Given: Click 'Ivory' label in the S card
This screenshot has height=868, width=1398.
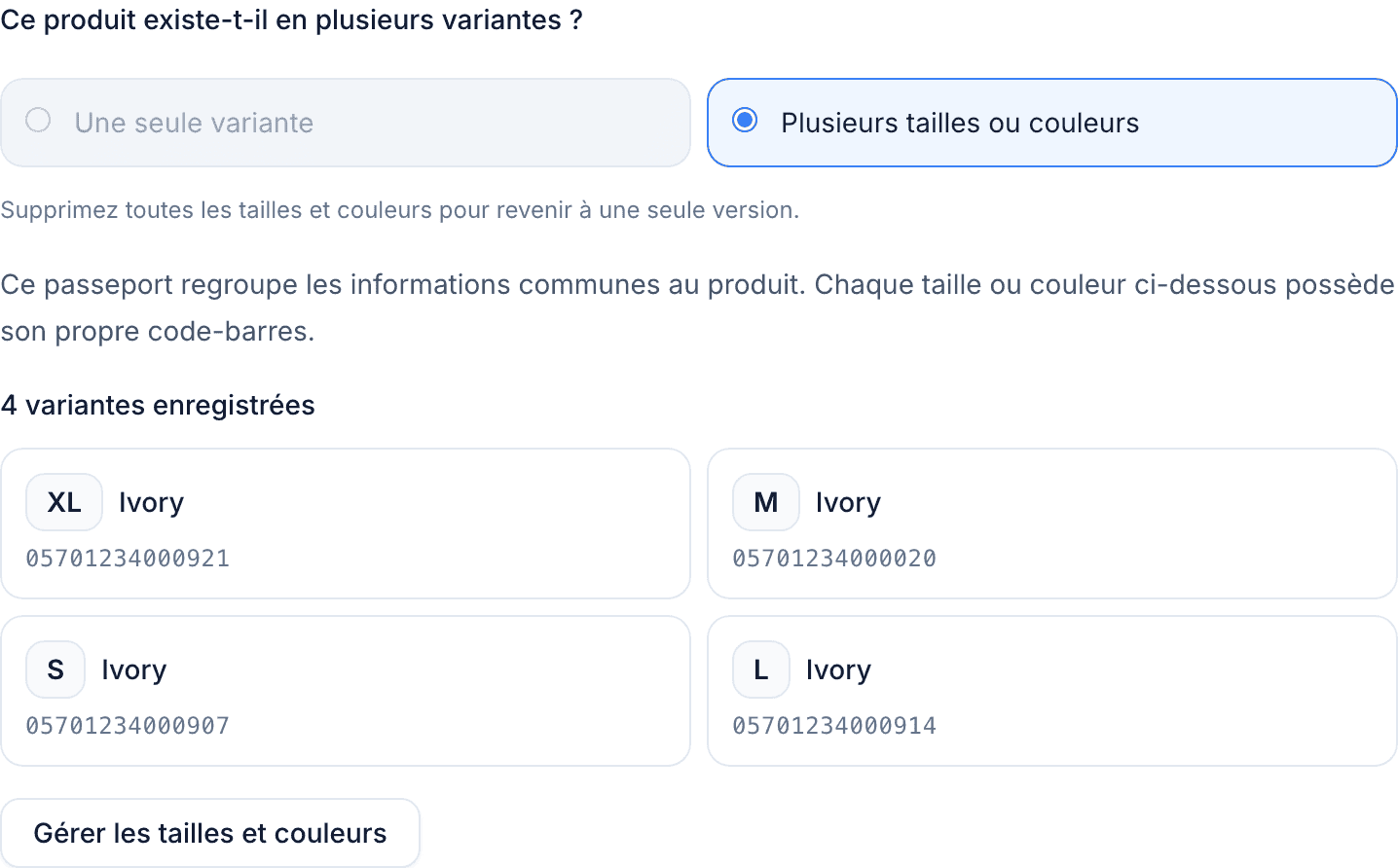Looking at the screenshot, I should point(134,670).
